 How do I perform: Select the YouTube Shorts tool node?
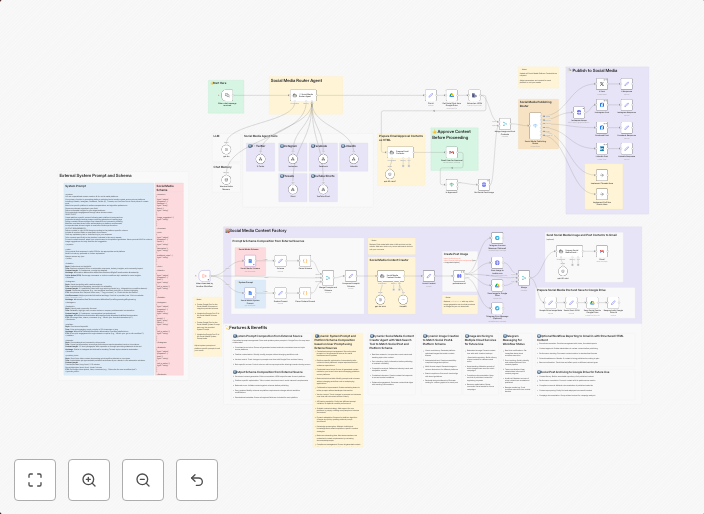click(x=323, y=189)
